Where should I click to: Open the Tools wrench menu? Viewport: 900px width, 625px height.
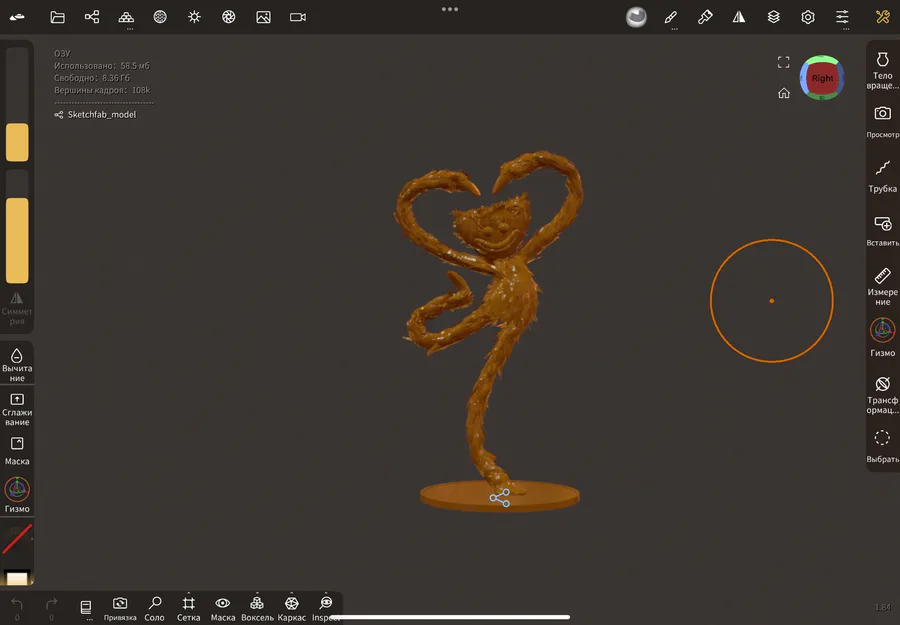pyautogui.click(x=883, y=17)
